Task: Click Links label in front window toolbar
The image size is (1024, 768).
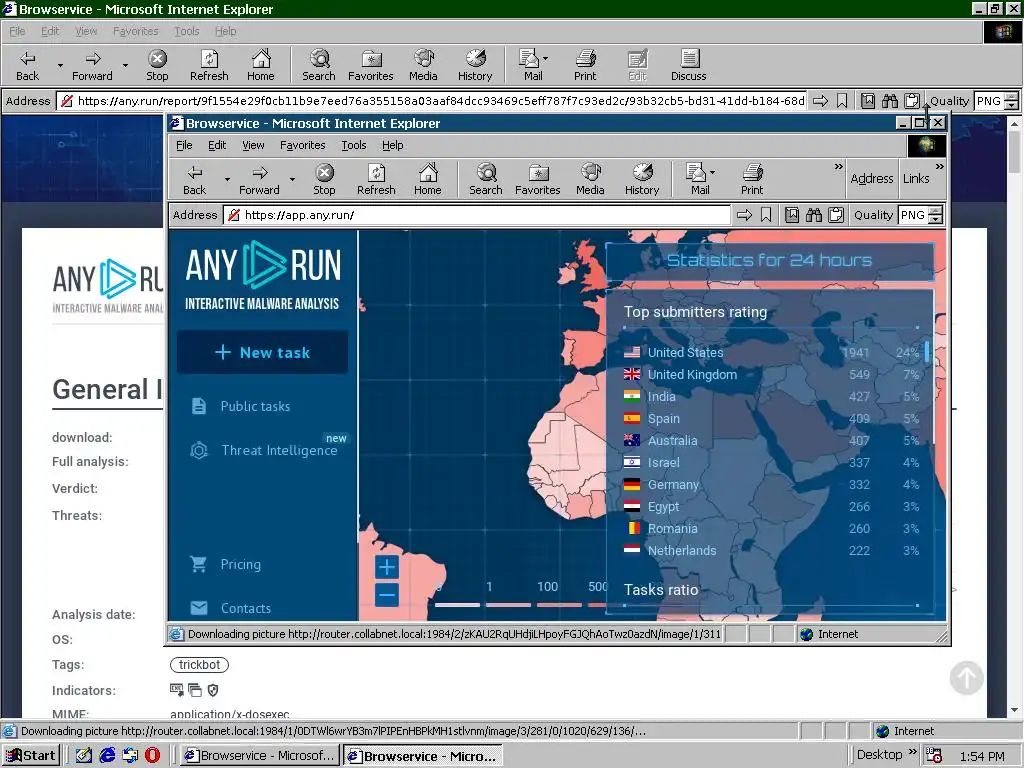Action: 916,179
